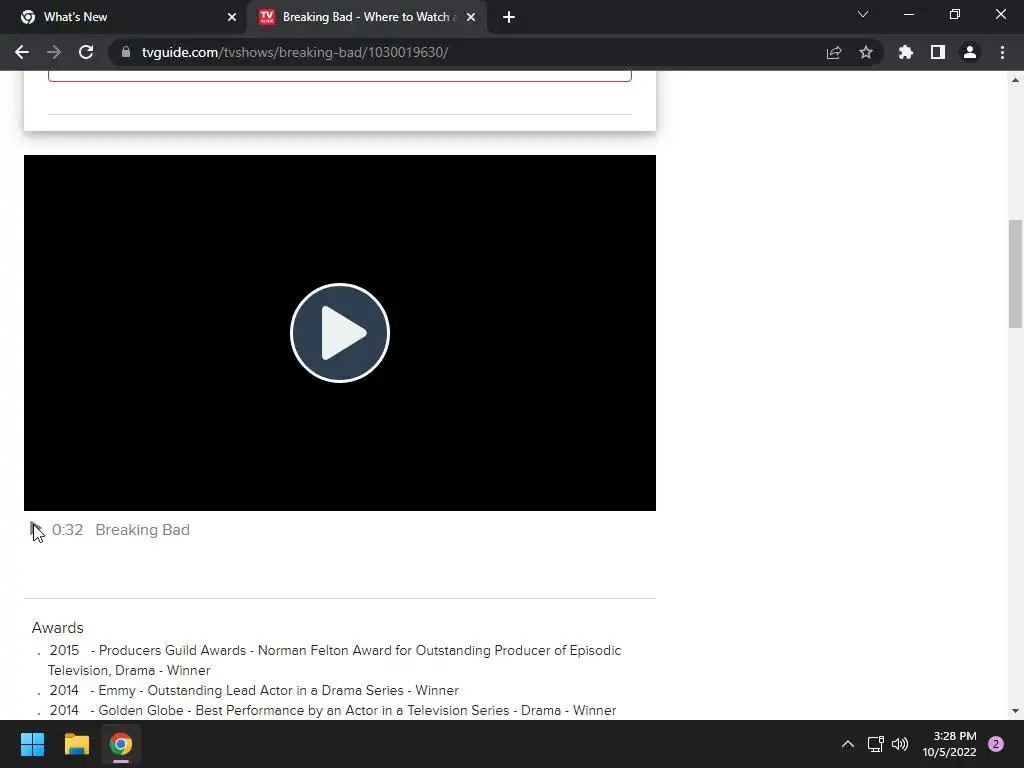Click the 2014 Golden Globe Best Performance entry
This screenshot has height=768, width=1024.
tap(332, 710)
